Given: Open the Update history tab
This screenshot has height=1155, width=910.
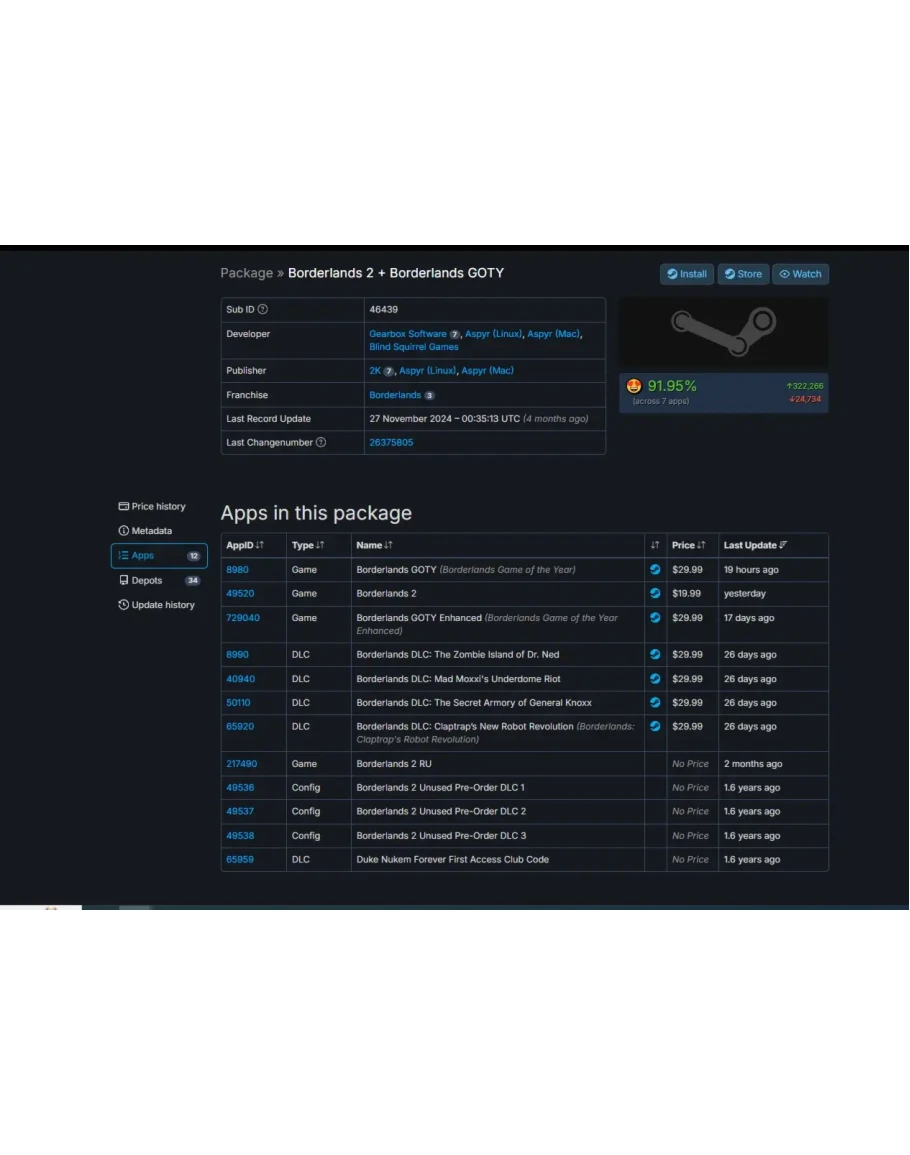Looking at the screenshot, I should (x=162, y=605).
